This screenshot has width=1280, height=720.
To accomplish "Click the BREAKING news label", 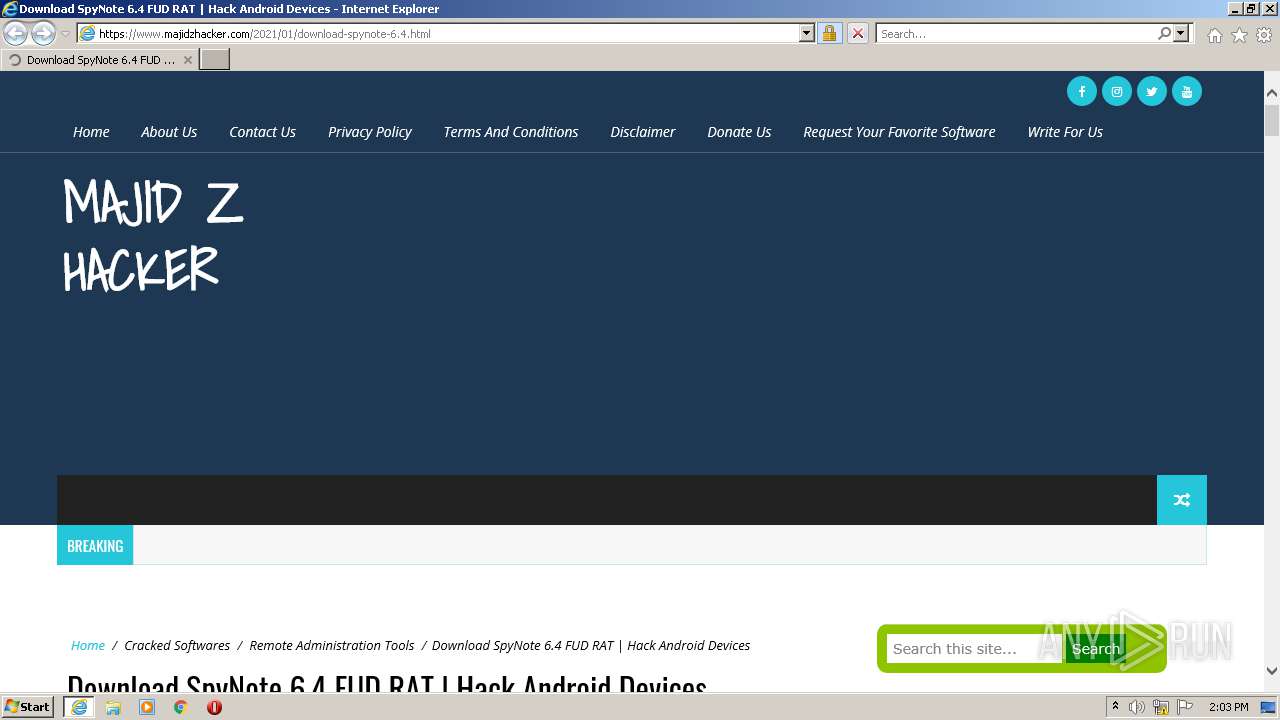I will coord(95,546).
